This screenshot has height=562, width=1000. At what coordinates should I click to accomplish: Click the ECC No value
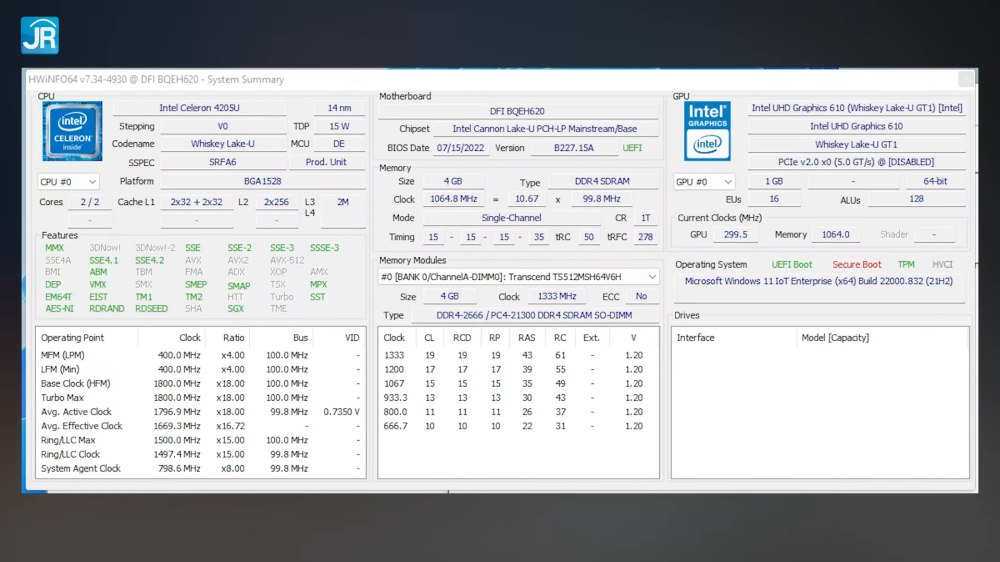point(641,297)
